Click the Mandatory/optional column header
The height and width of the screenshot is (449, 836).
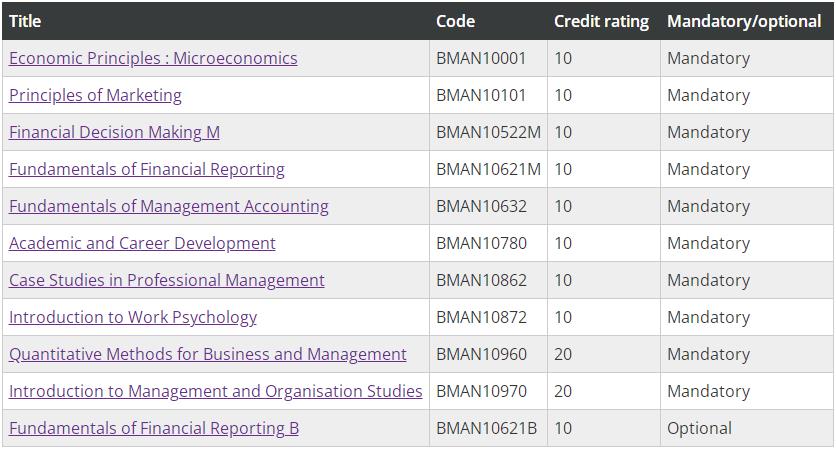tap(744, 21)
